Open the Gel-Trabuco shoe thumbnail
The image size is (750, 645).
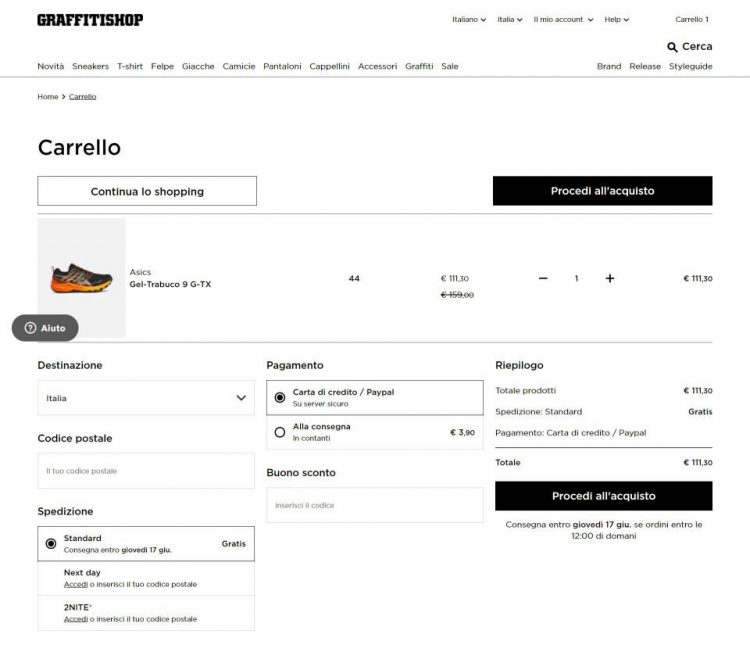click(81, 278)
